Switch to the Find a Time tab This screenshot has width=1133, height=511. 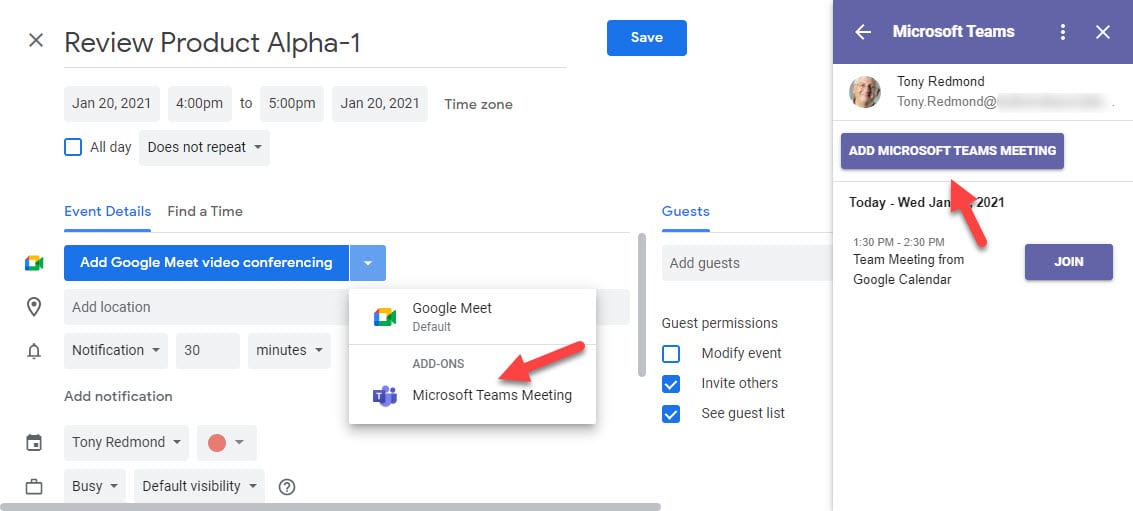(x=205, y=211)
